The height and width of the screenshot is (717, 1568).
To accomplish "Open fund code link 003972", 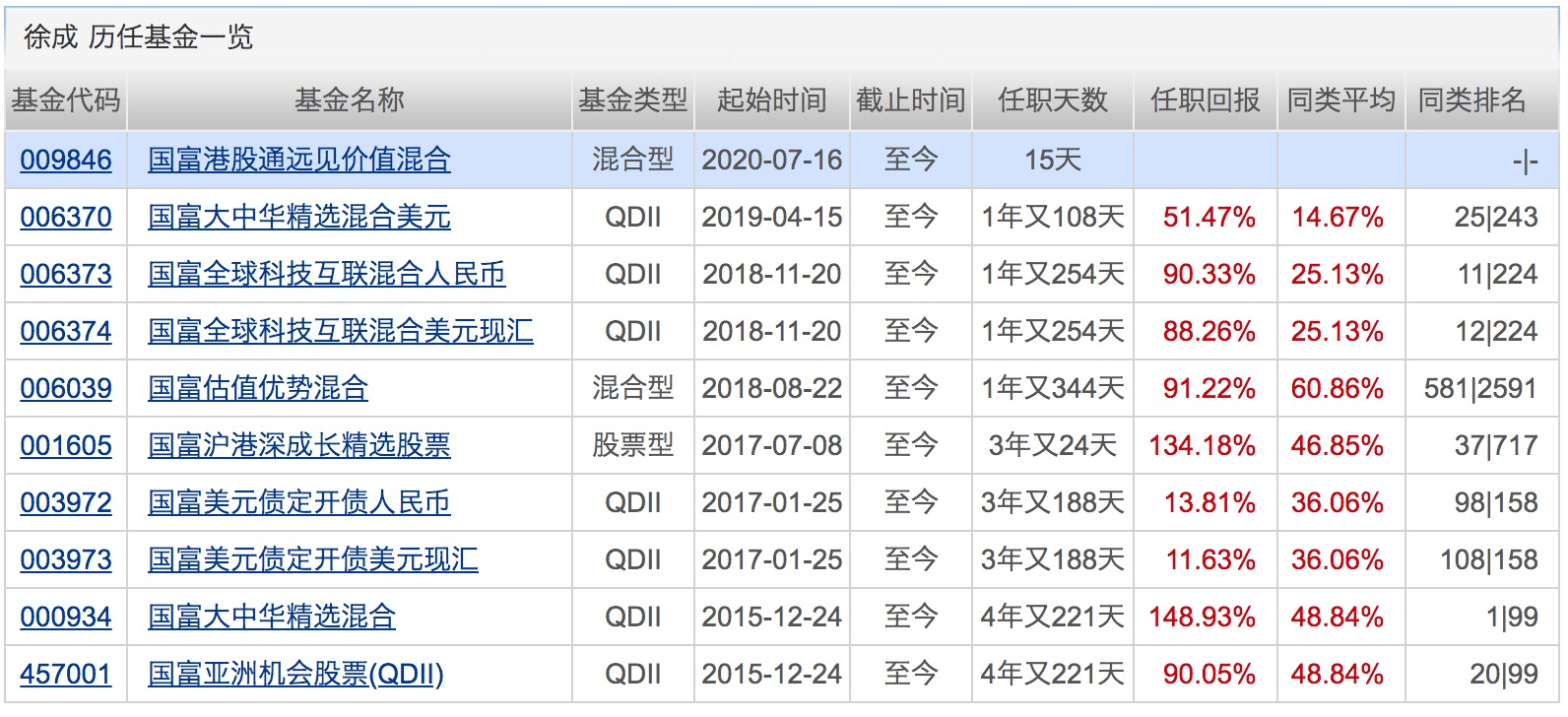I will [66, 502].
